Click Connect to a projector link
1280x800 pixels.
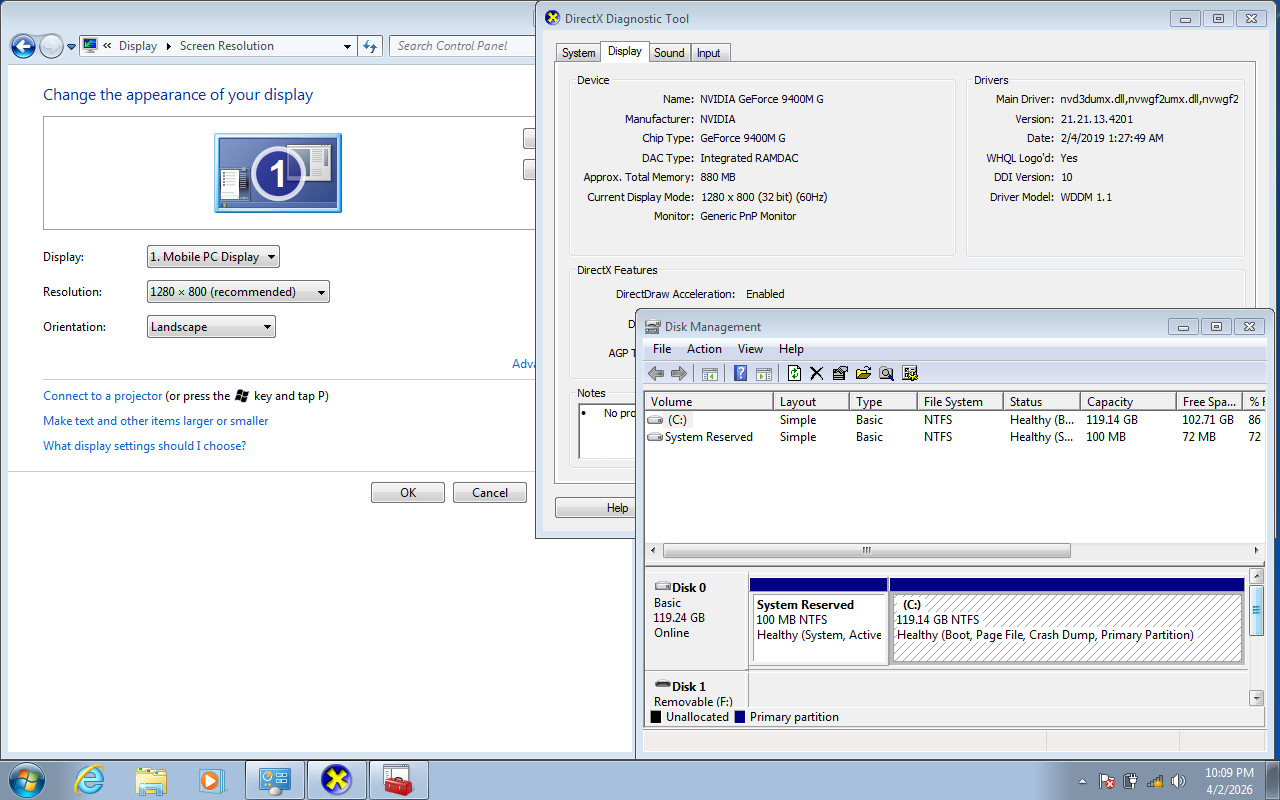click(x=102, y=396)
